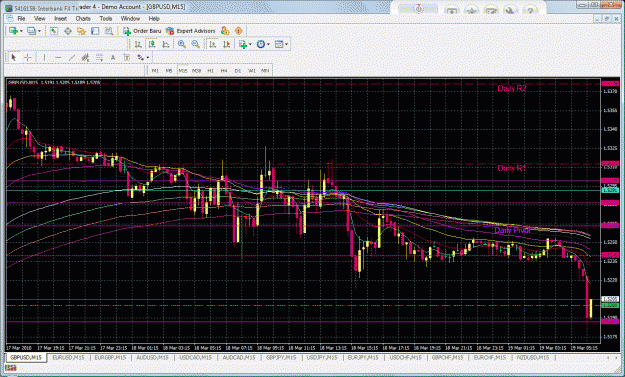The image size is (625, 377).
Task: Expand the Indicators dropdown arrow
Action: pyautogui.click(x=250, y=44)
